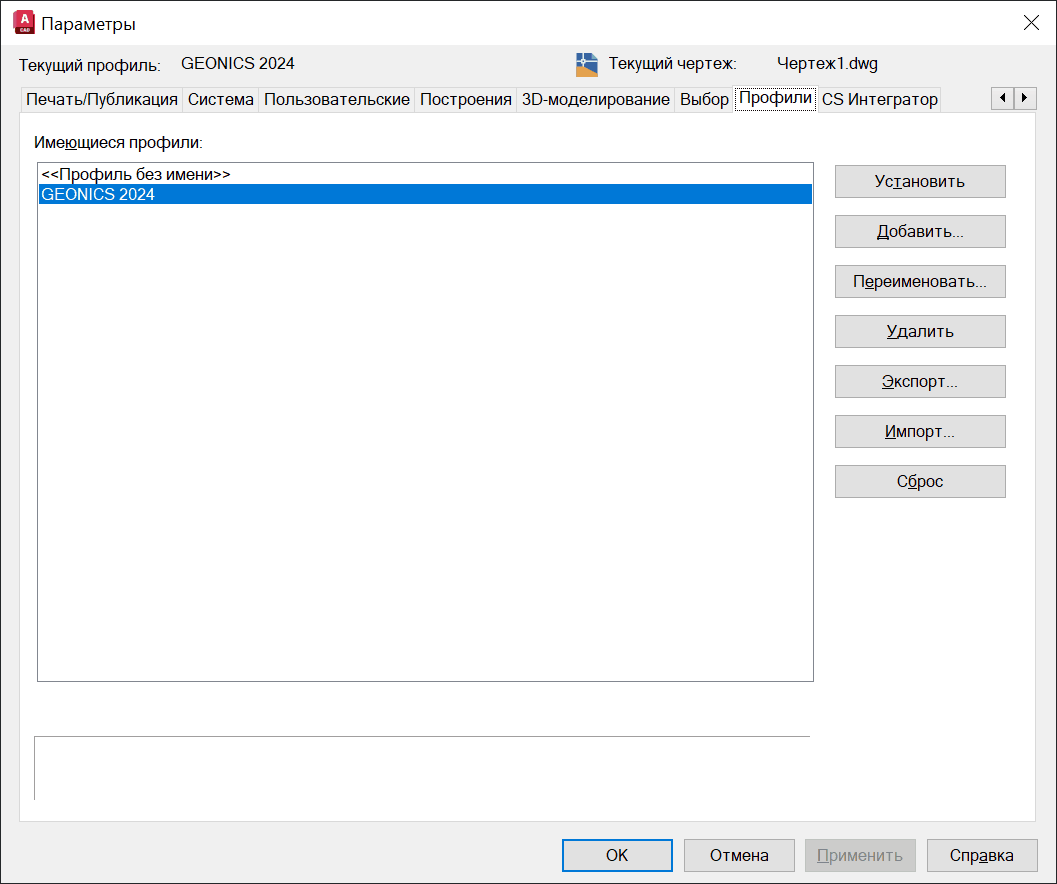Image resolution: width=1057 pixels, height=884 pixels.
Task: Open the Печать/Публикация tab
Action: coord(102,100)
